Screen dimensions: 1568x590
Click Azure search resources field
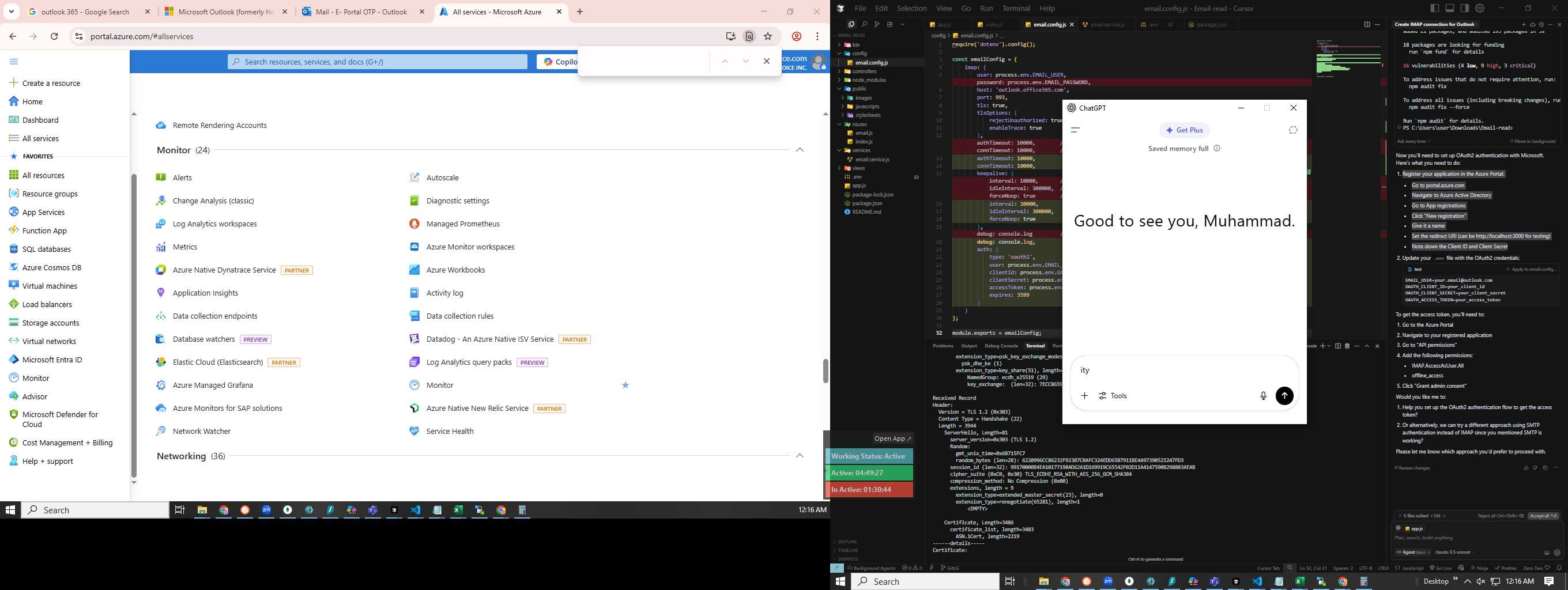click(x=378, y=62)
